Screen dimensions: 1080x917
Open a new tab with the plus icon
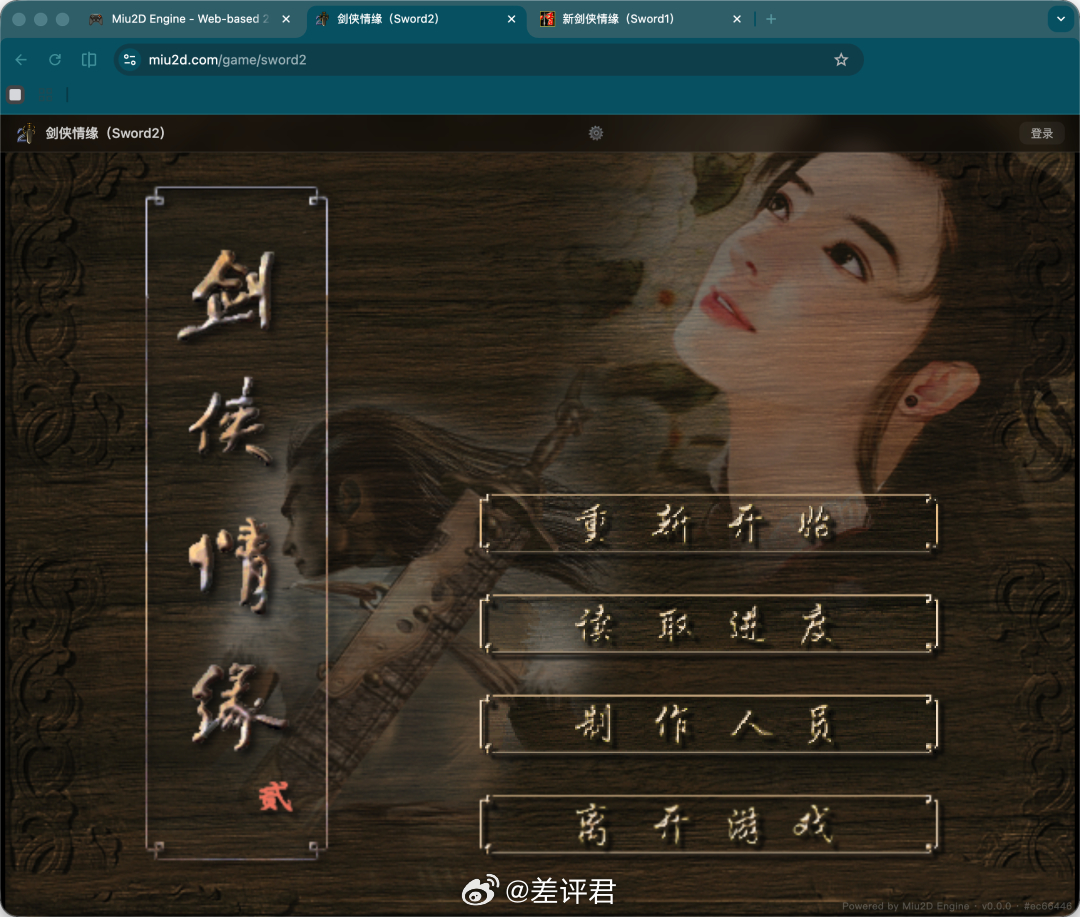point(771,18)
